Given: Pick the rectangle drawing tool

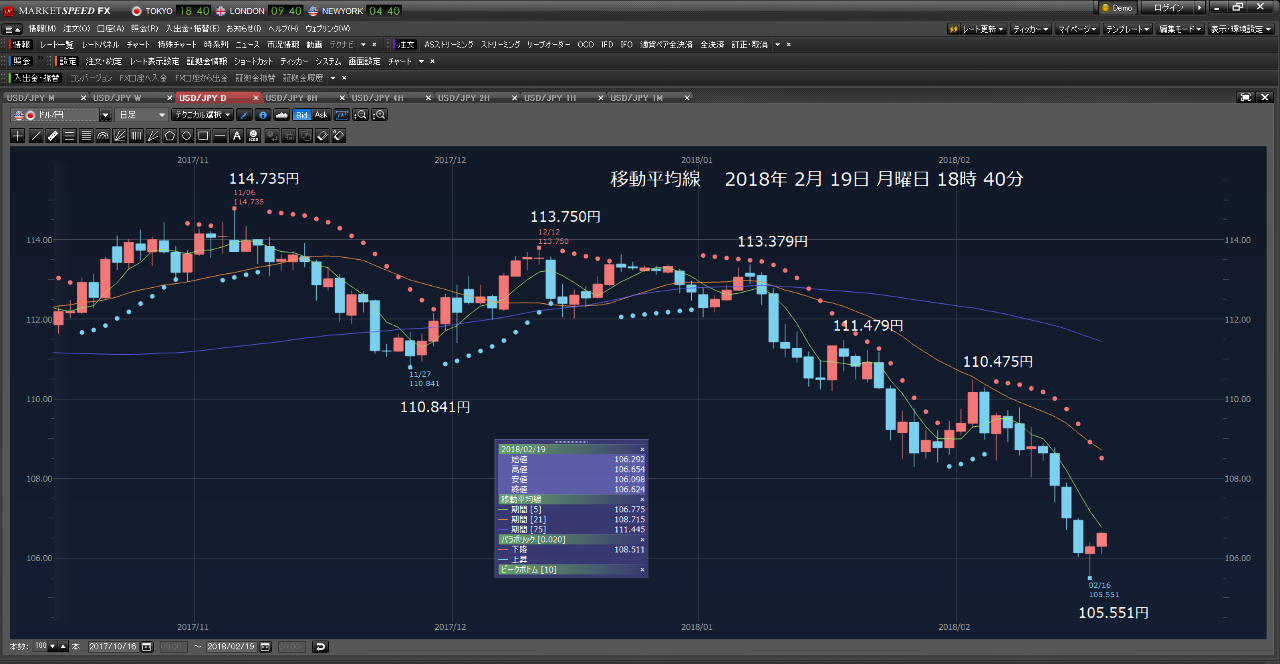Looking at the screenshot, I should [203, 136].
